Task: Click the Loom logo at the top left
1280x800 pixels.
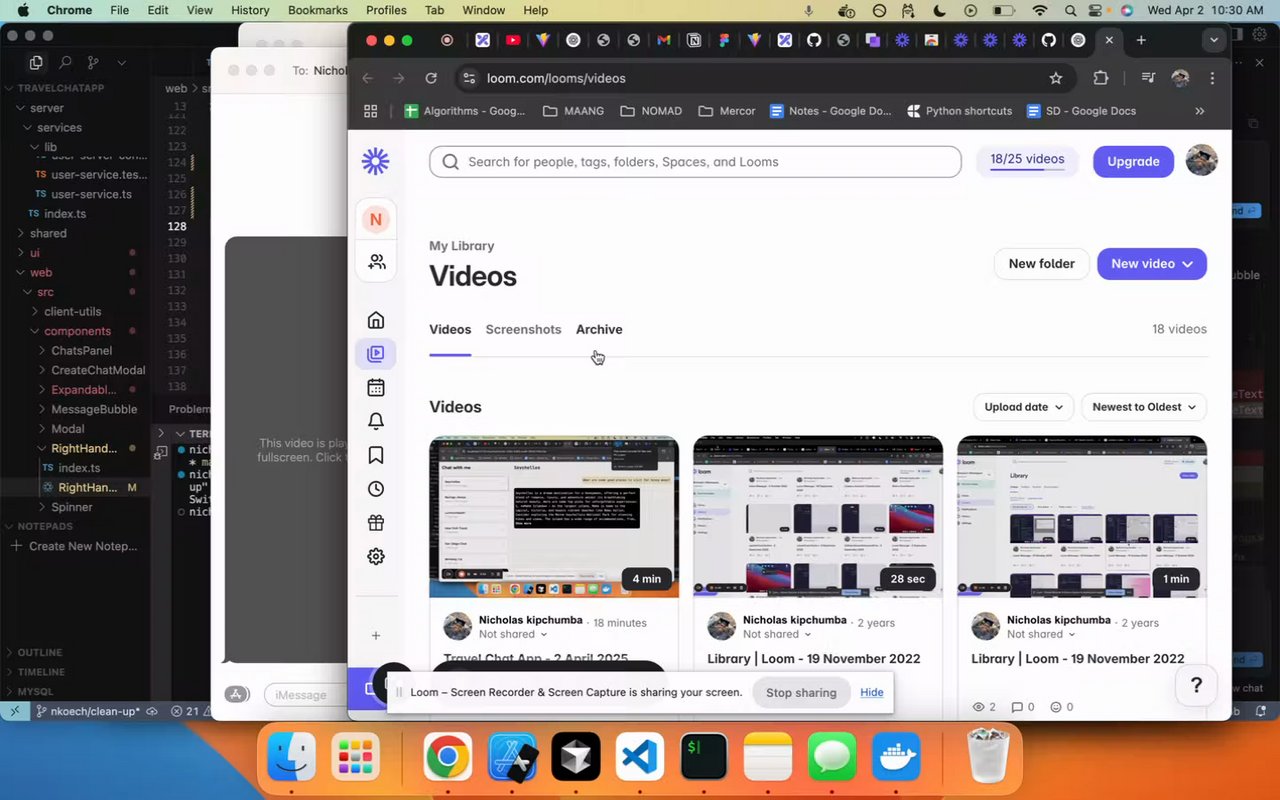Action: pos(376,161)
